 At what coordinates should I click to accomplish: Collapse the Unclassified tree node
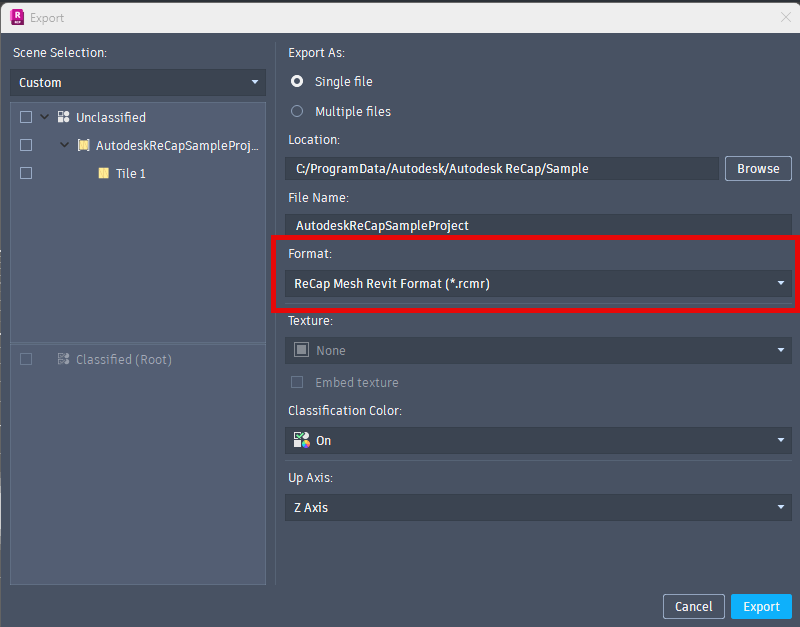tap(45, 117)
